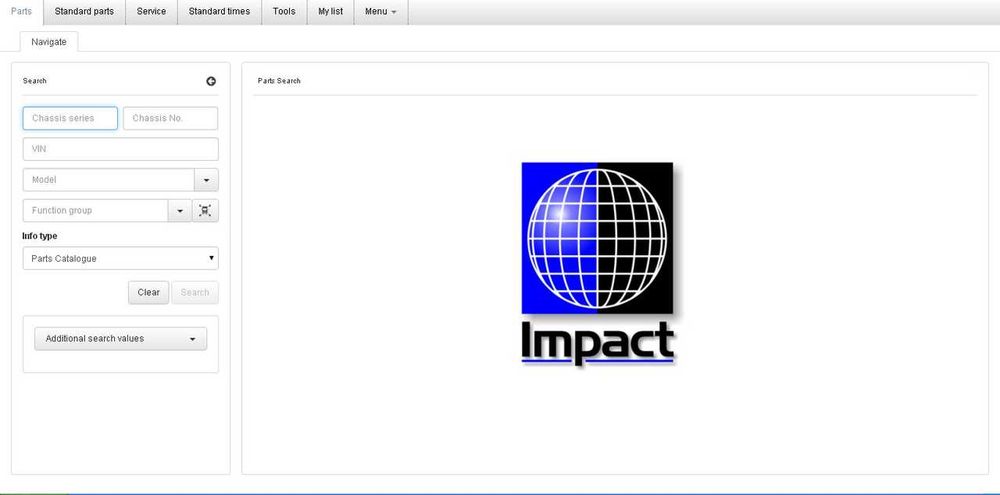Open the Function group dropdown arrow
The image size is (1000, 495).
click(180, 211)
